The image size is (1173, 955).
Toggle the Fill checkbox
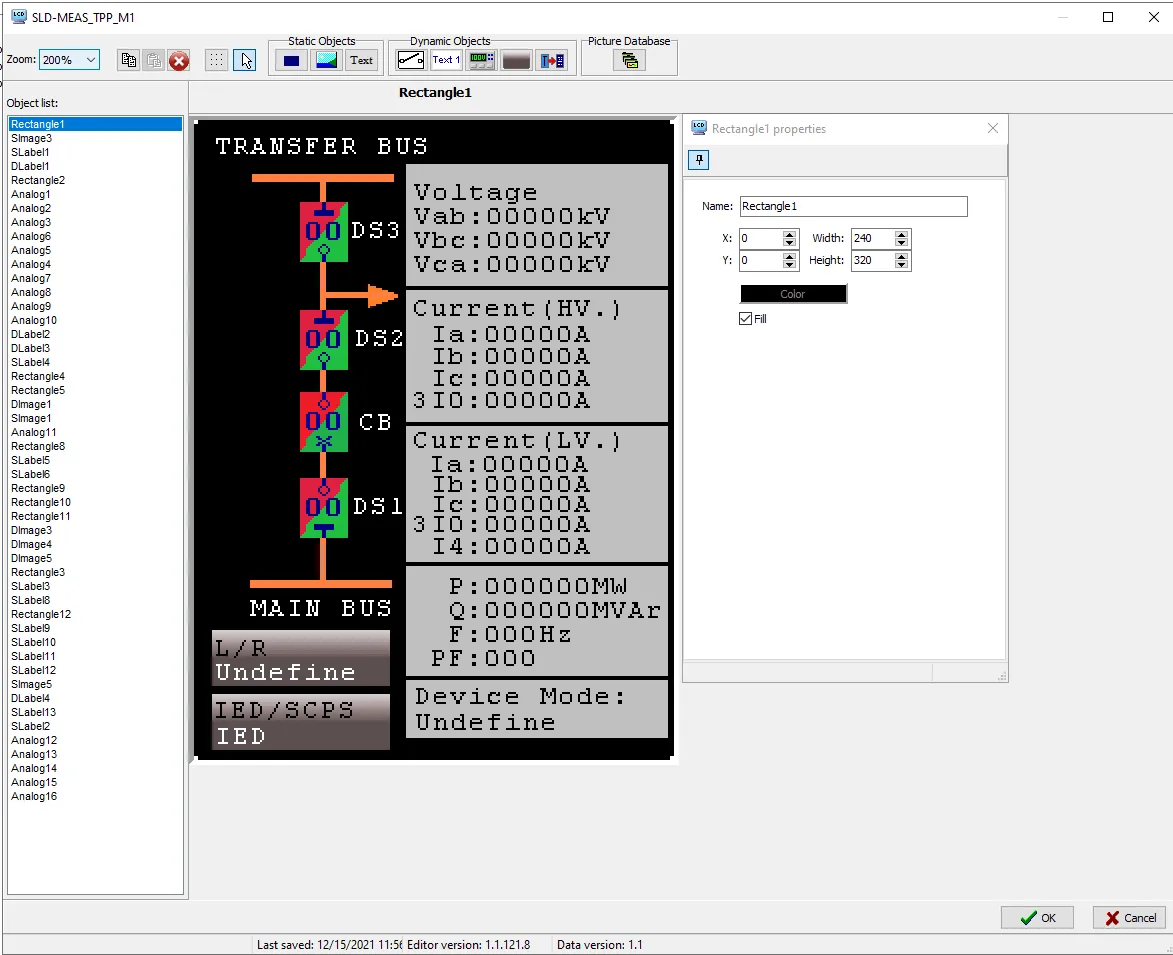[x=745, y=319]
